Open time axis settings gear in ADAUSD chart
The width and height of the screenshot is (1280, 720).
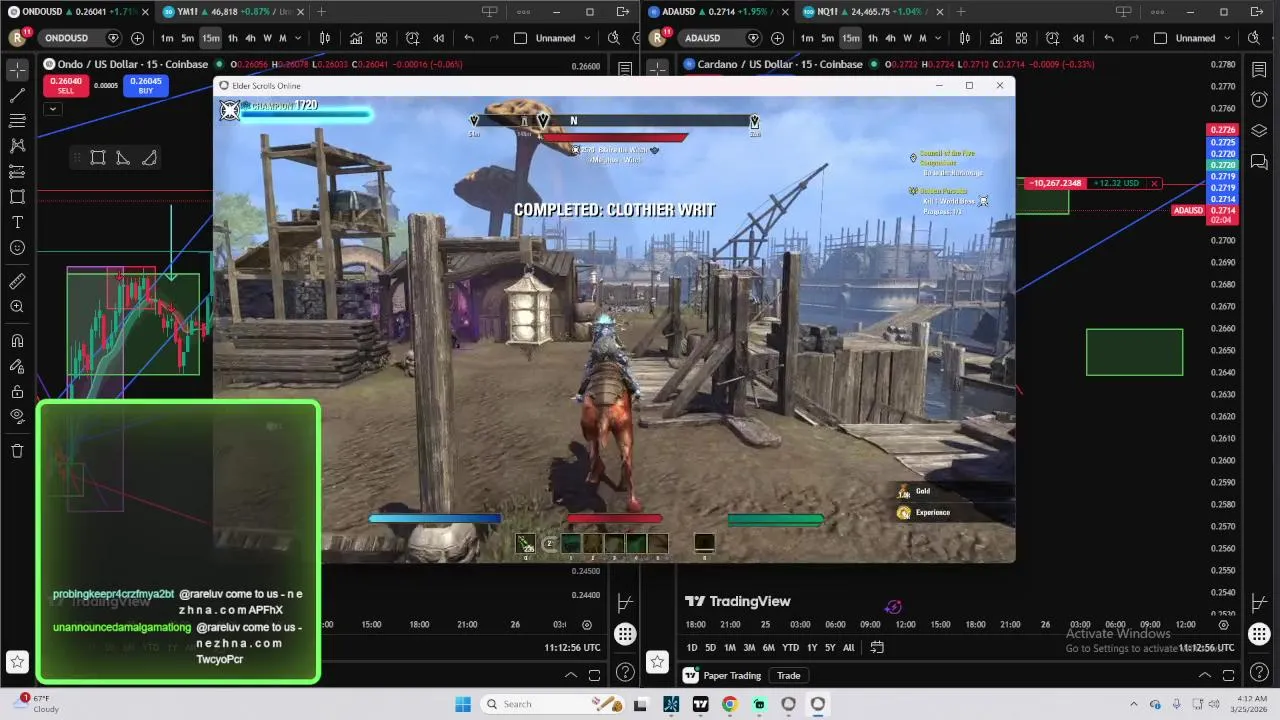coord(1223,624)
